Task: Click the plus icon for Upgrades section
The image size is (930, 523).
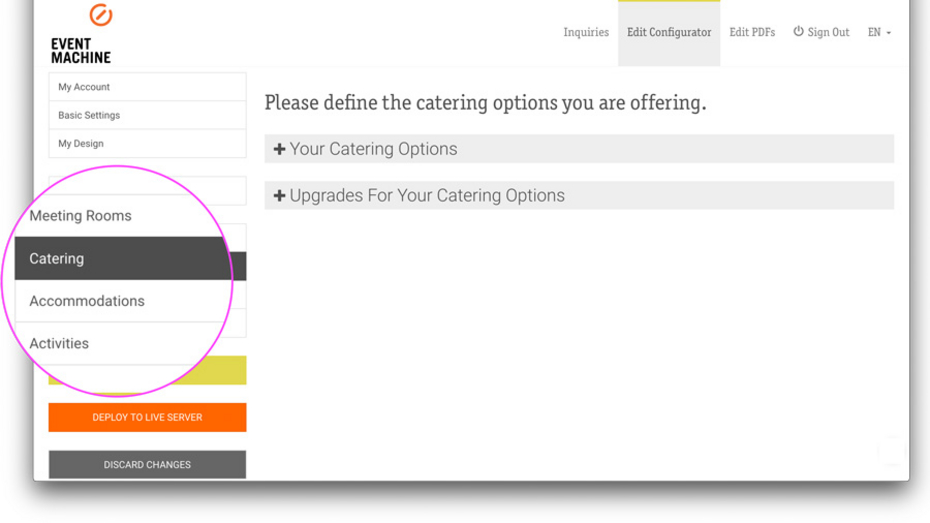Action: [280, 196]
